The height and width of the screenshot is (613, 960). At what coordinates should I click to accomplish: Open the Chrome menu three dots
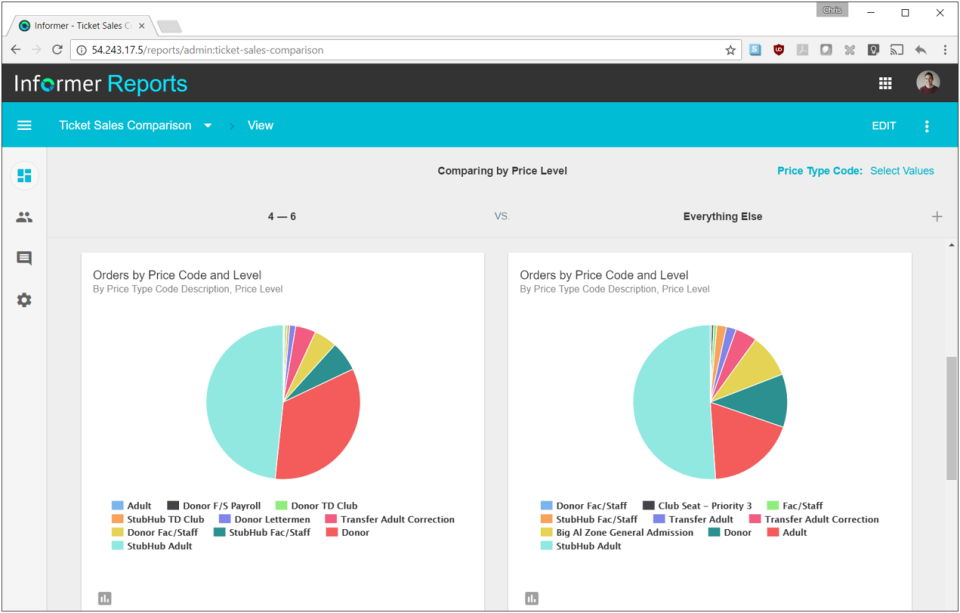(x=945, y=50)
